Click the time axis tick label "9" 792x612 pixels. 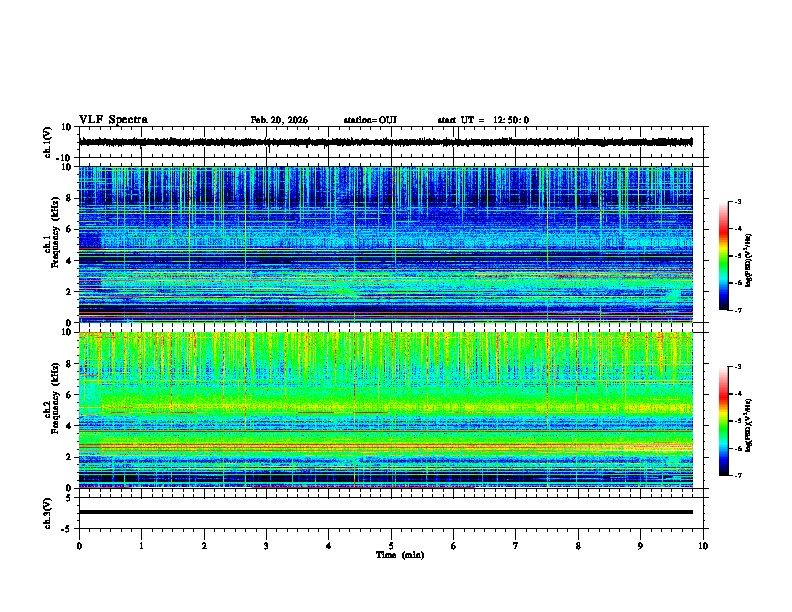click(640, 546)
